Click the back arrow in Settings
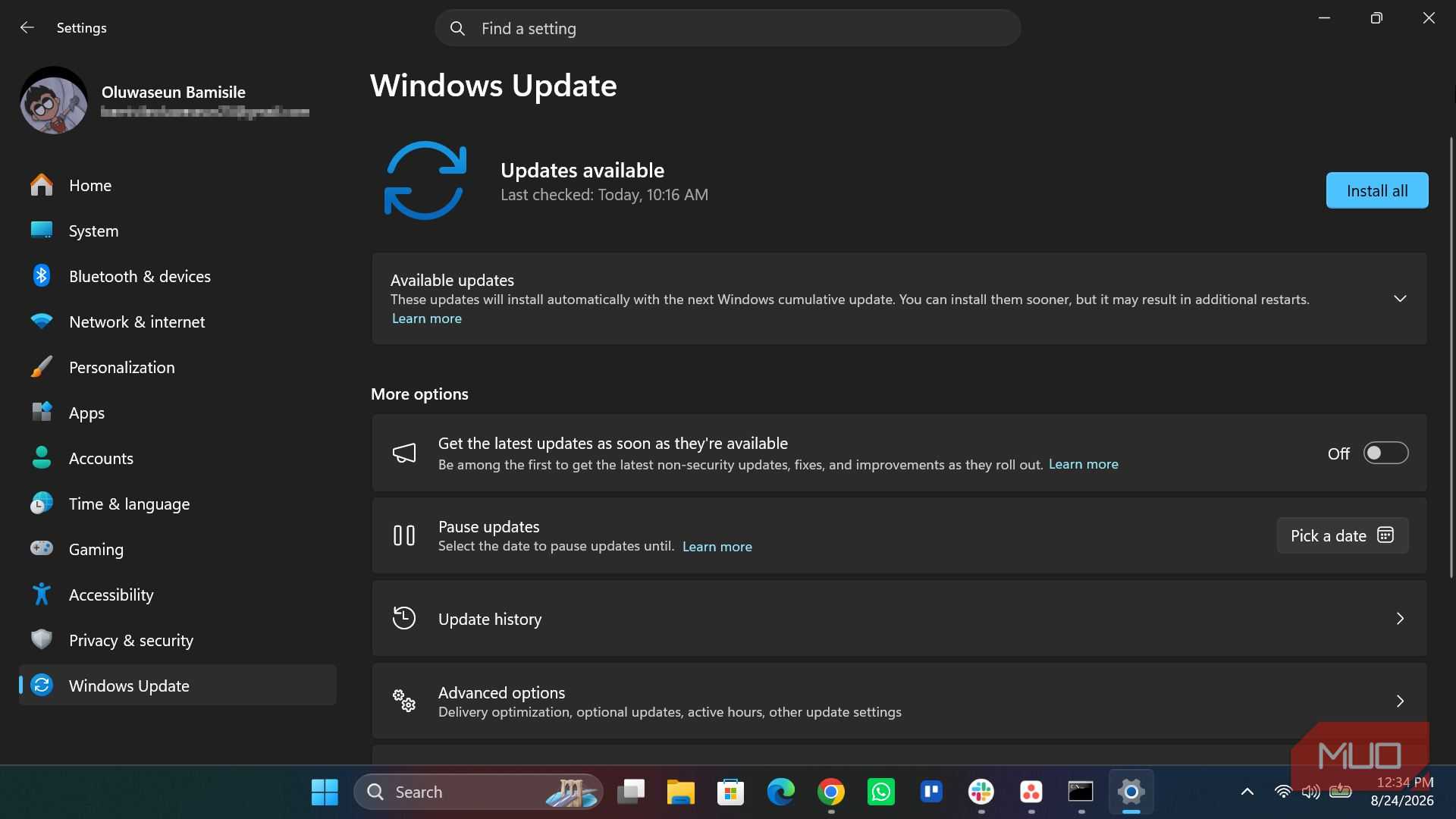The height and width of the screenshot is (819, 1456). coord(27,28)
